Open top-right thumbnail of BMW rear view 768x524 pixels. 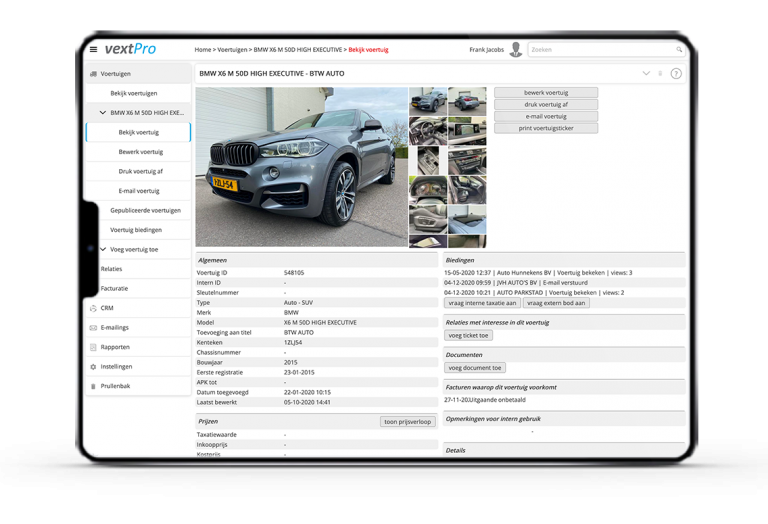(x=467, y=101)
